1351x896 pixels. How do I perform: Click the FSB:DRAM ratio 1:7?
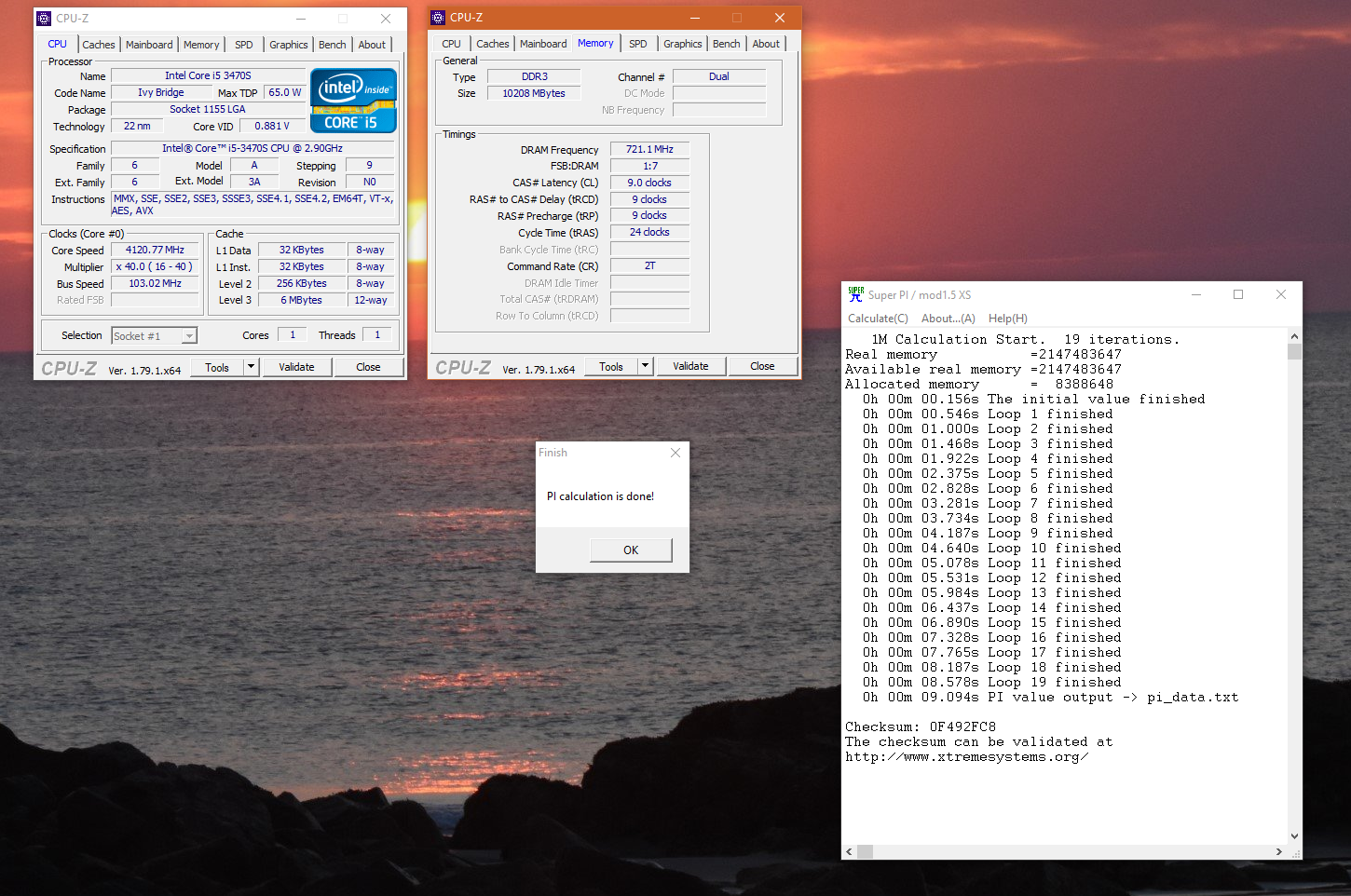(649, 166)
